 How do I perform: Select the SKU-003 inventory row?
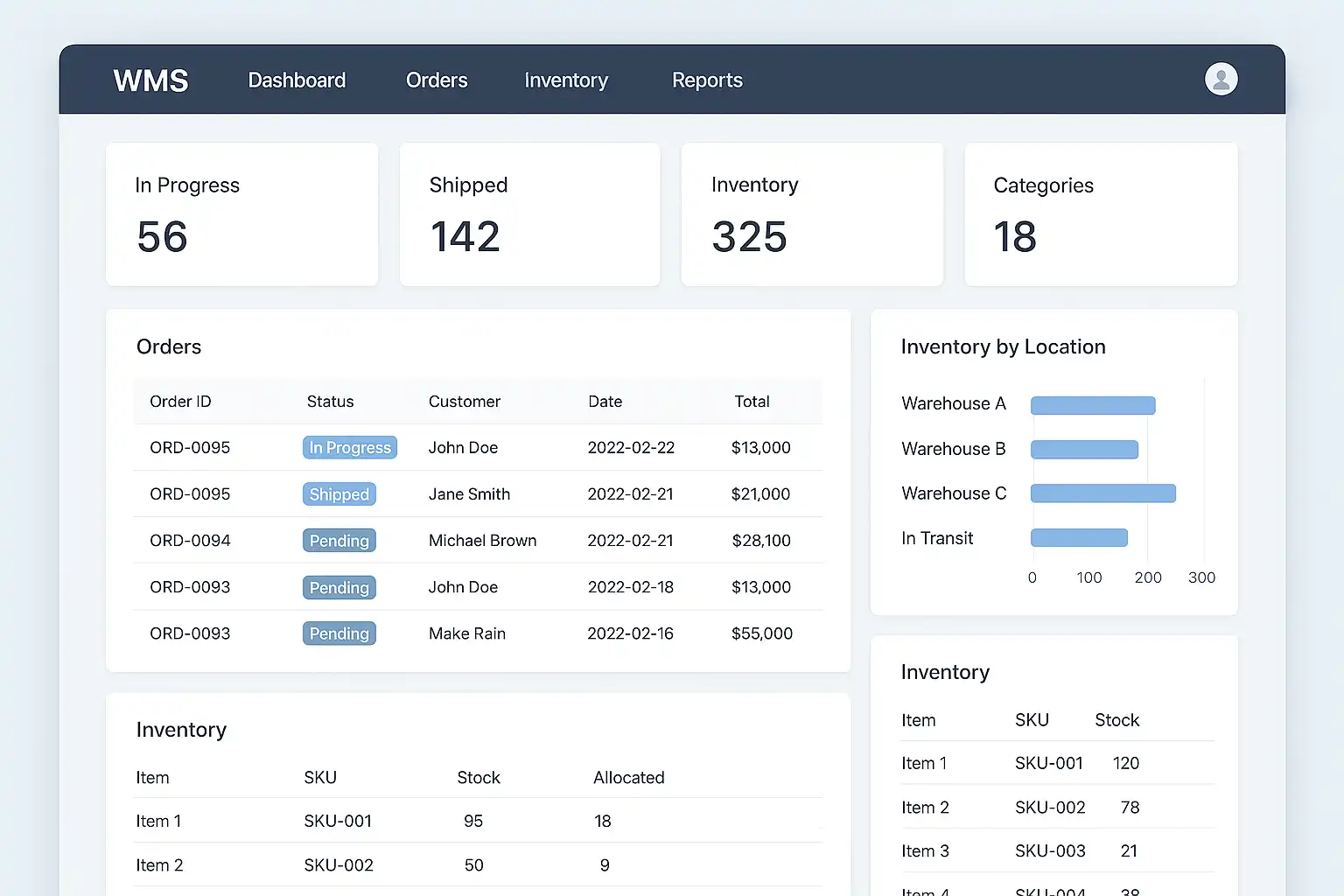[x=1050, y=850]
